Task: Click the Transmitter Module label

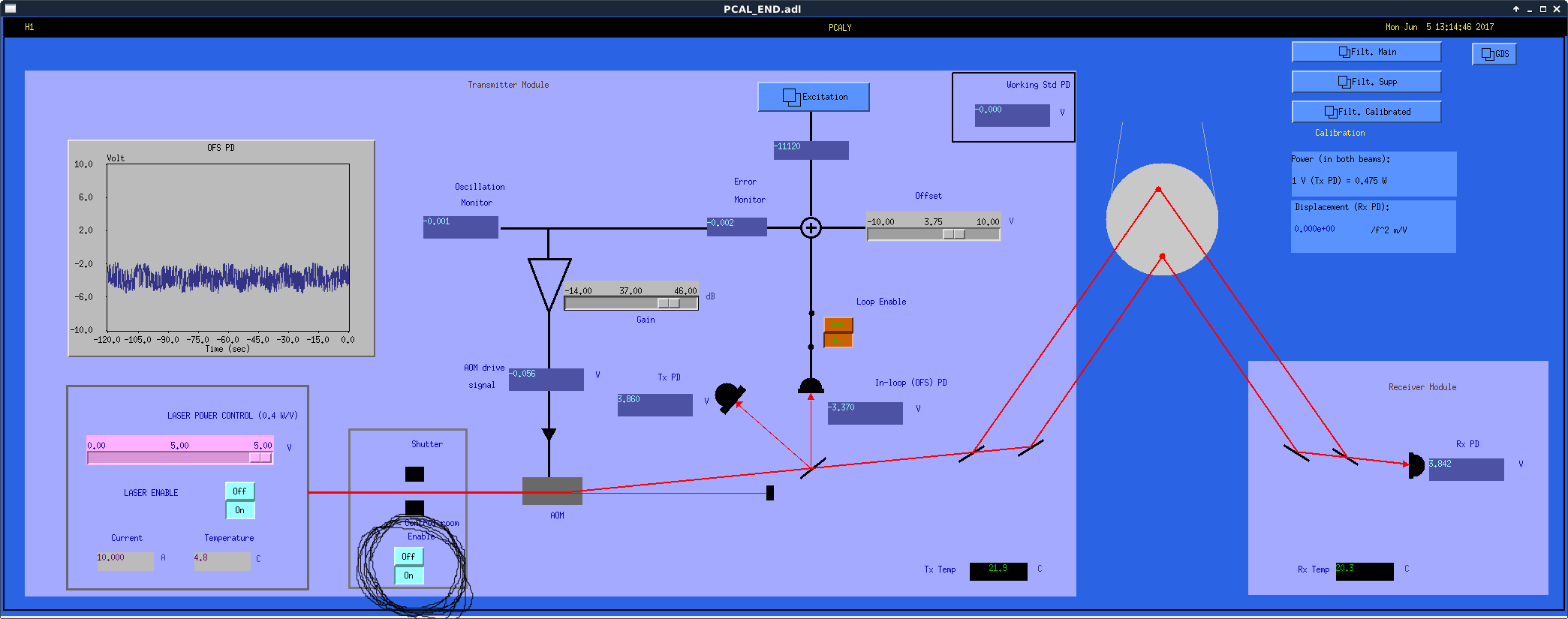Action: (x=508, y=85)
